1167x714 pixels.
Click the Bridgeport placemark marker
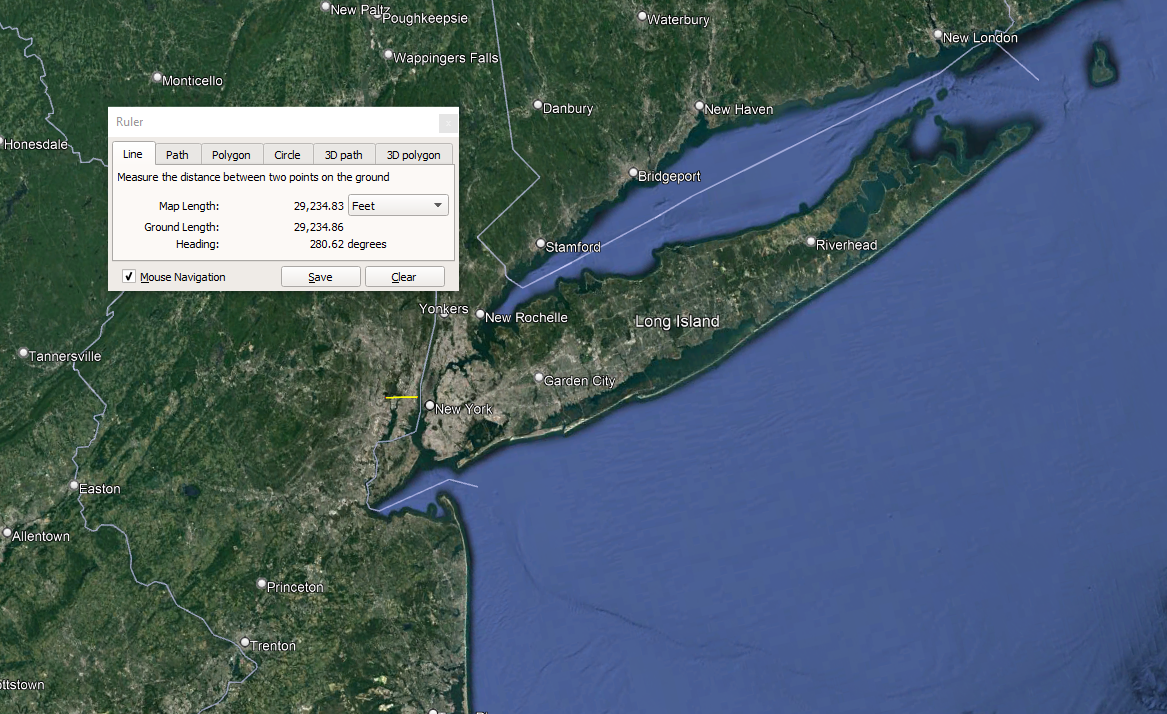coord(633,173)
